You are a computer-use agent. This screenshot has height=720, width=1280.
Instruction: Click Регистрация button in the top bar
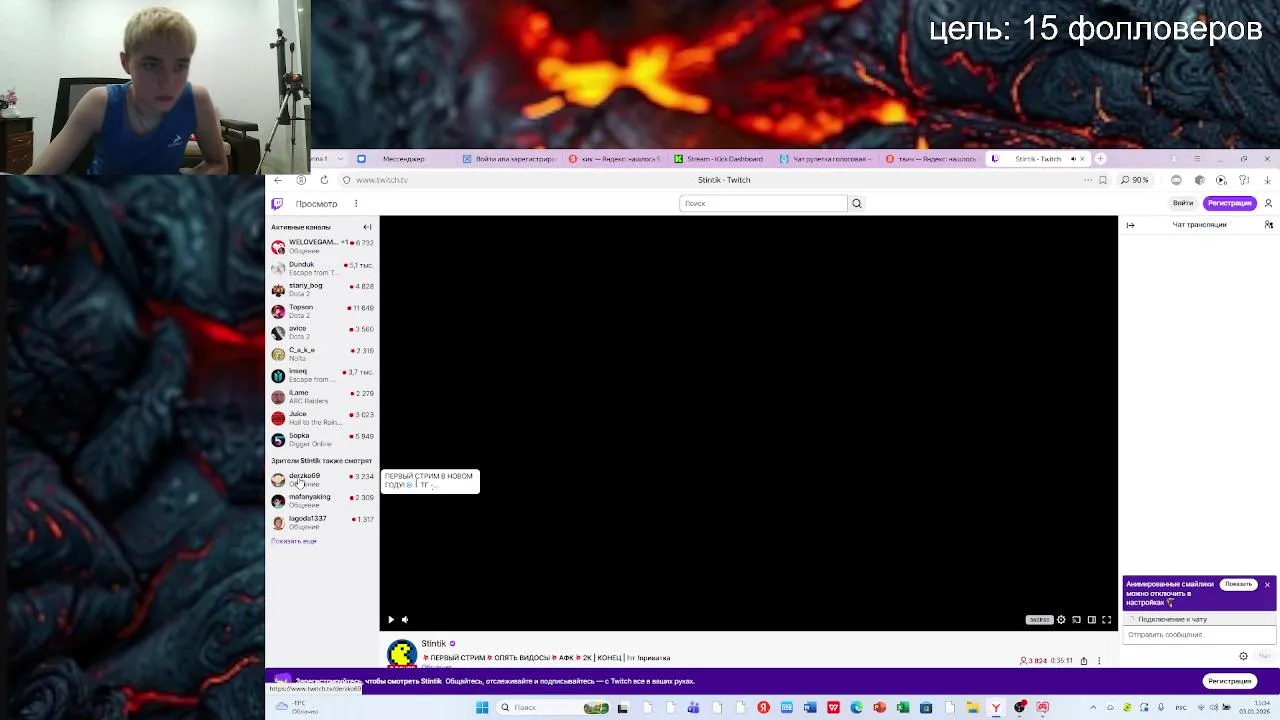1229,203
